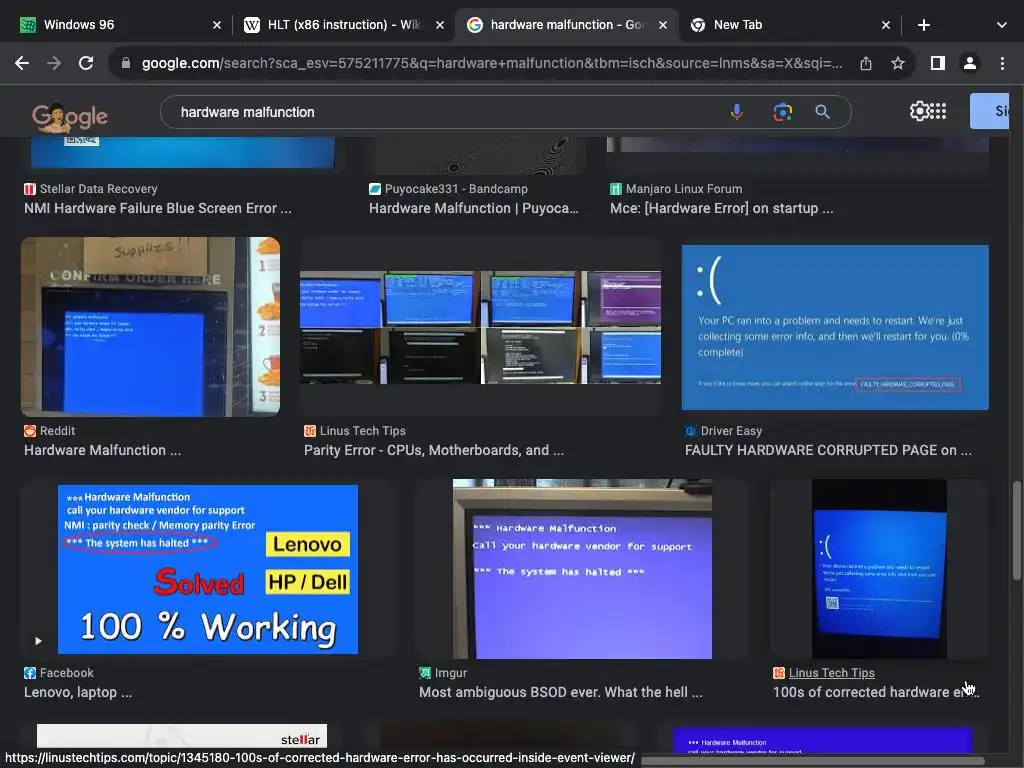Click the share page icon in address bar
The width and height of the screenshot is (1024, 768).
tap(865, 63)
